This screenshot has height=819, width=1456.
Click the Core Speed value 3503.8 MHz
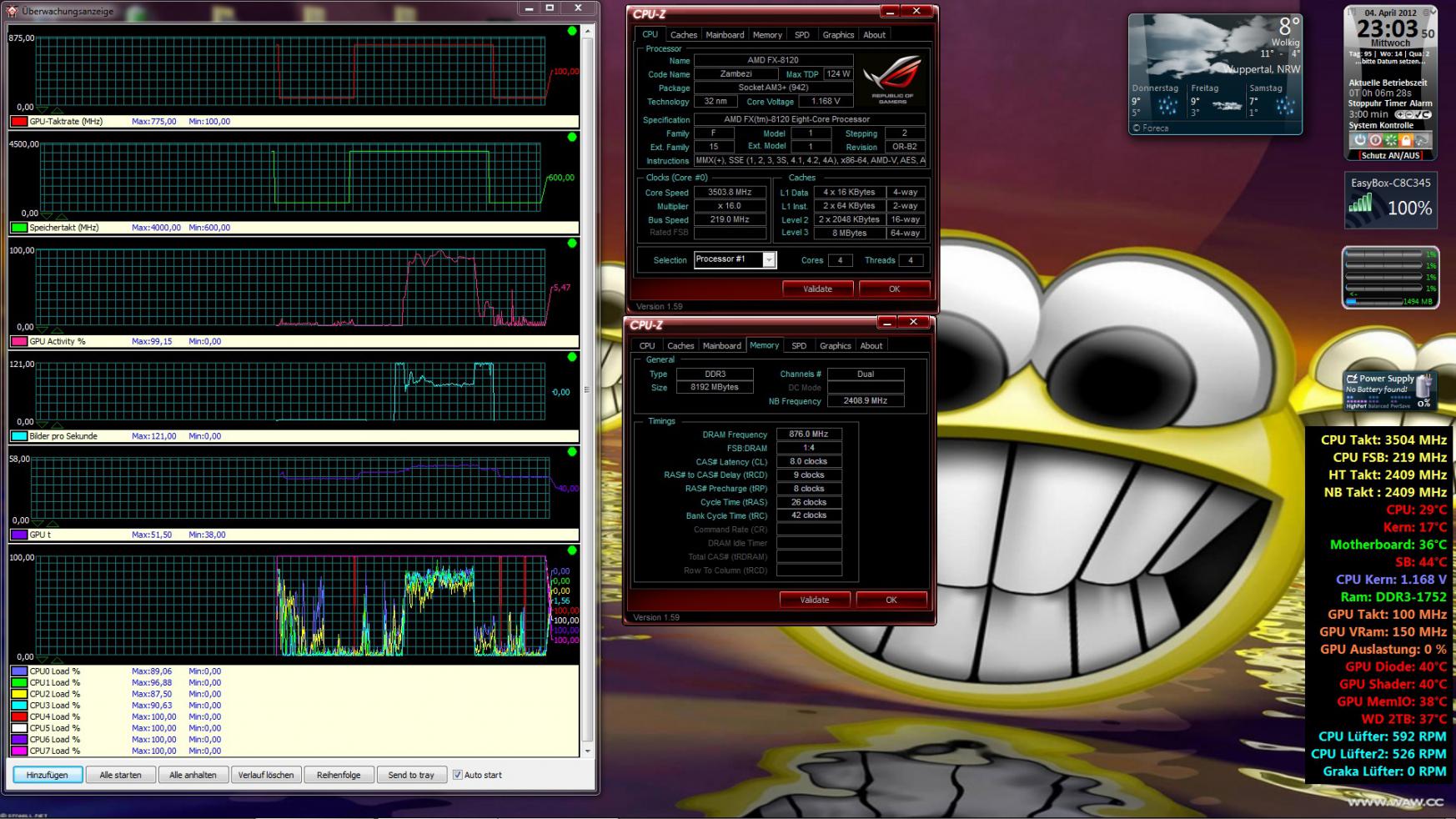tap(730, 192)
